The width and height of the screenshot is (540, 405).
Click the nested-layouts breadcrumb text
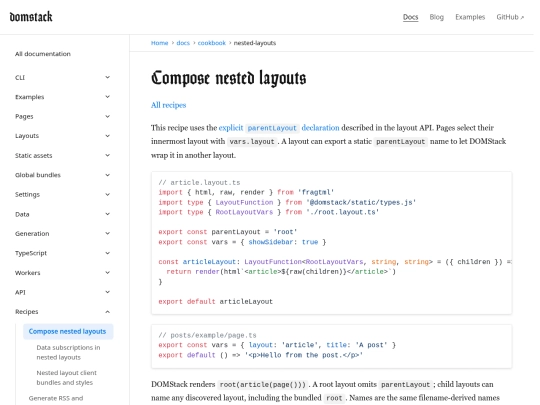pyautogui.click(x=255, y=43)
